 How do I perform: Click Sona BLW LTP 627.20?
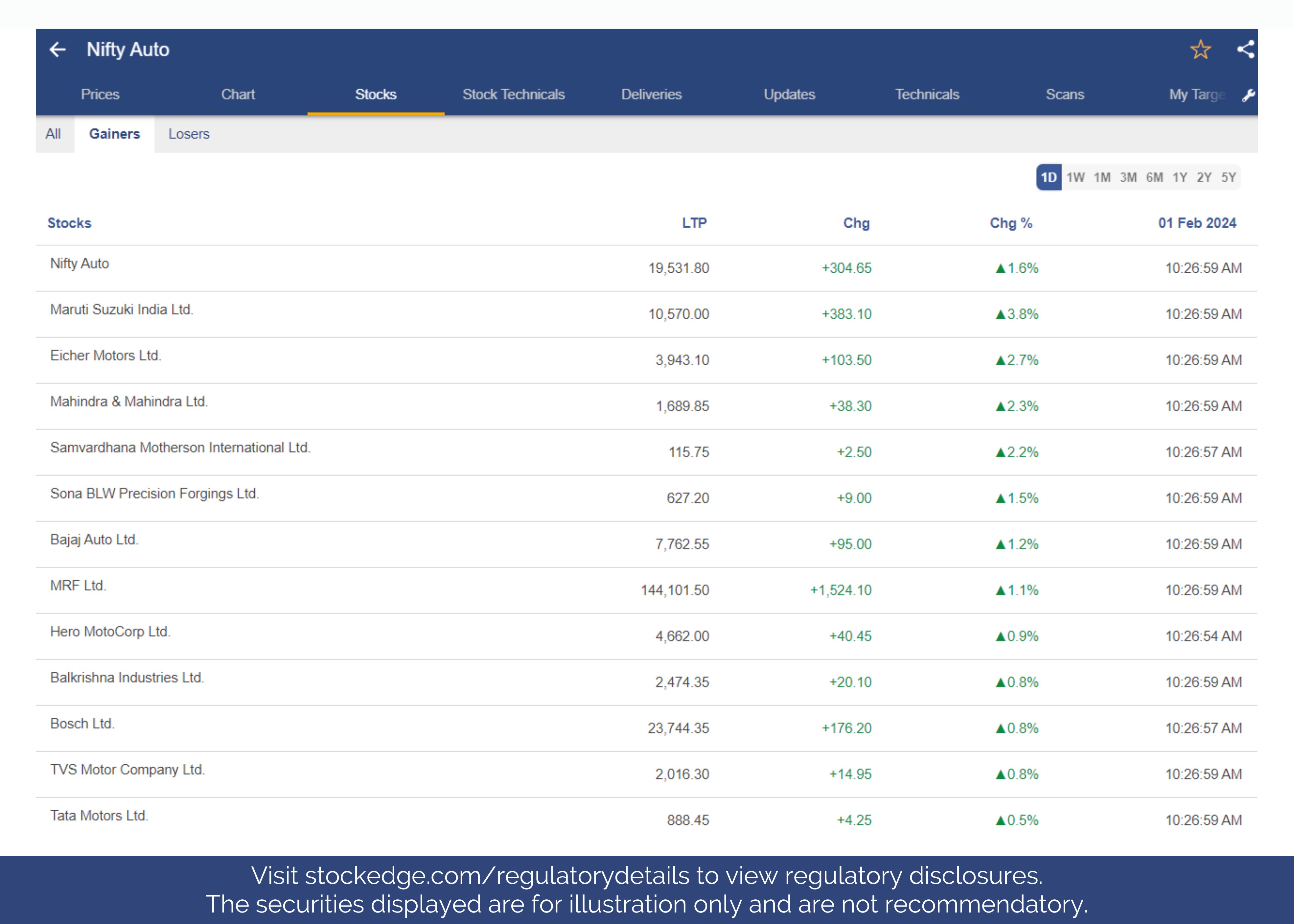[x=688, y=498]
